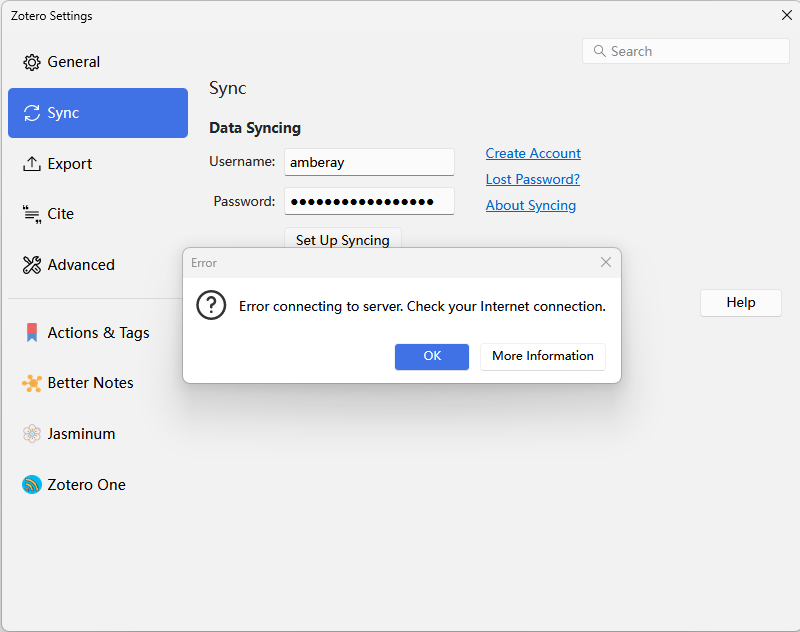Click the Help button
The width and height of the screenshot is (800, 632).
tap(741, 302)
